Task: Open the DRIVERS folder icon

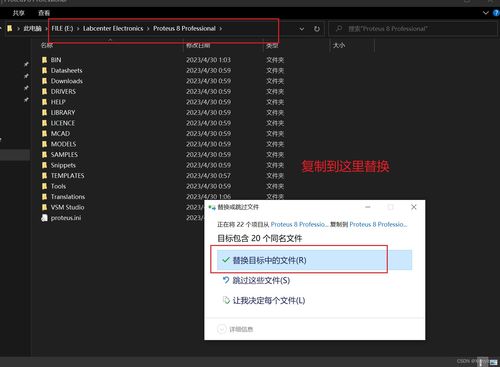Action: [44, 92]
